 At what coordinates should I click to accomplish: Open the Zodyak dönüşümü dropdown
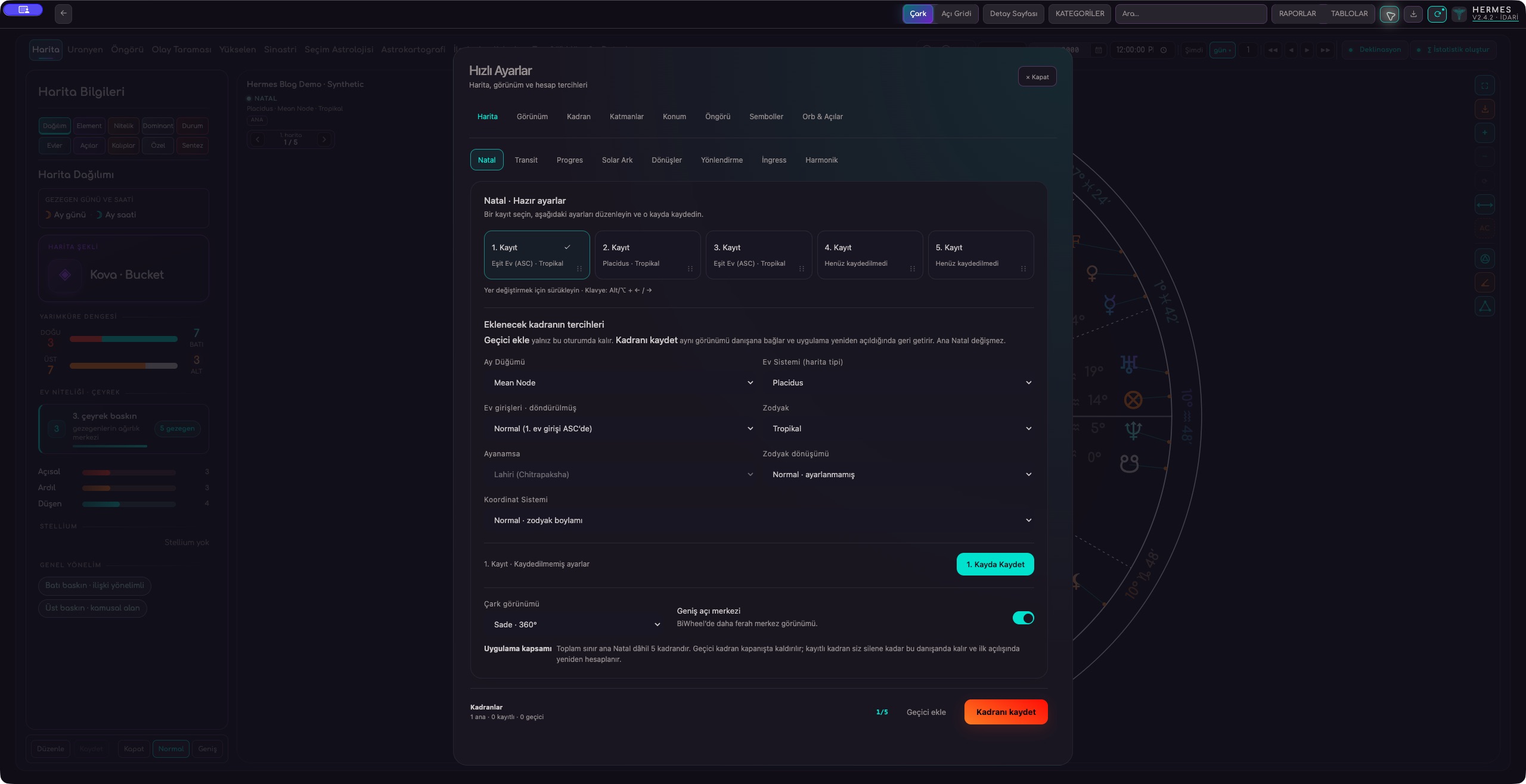tap(898, 474)
